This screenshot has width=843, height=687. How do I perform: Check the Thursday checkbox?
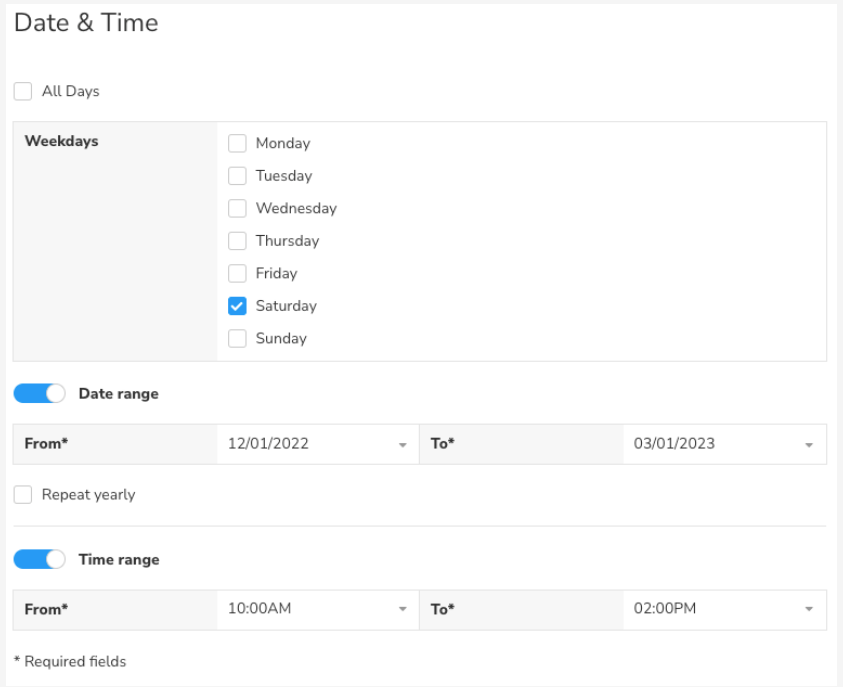237,241
